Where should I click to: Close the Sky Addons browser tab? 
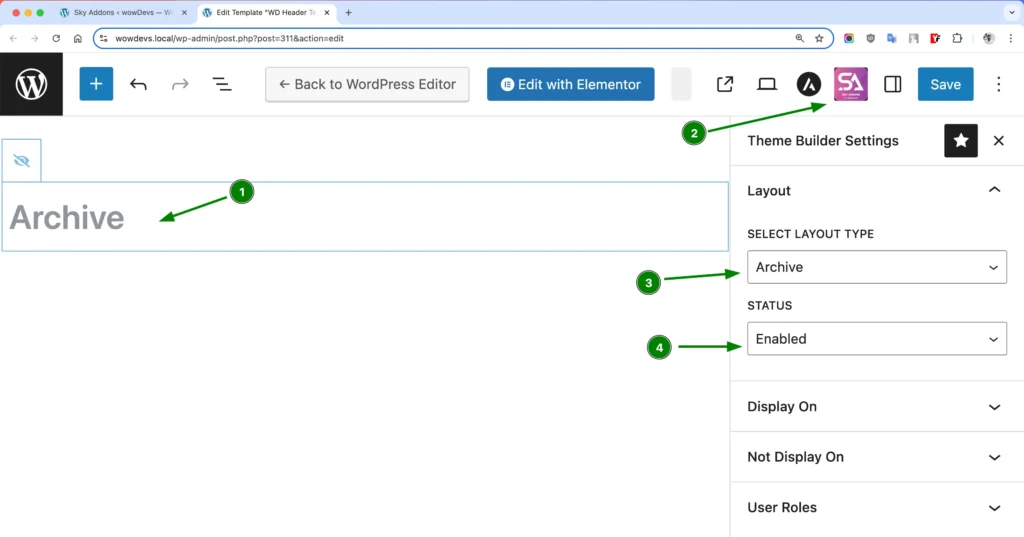(184, 12)
